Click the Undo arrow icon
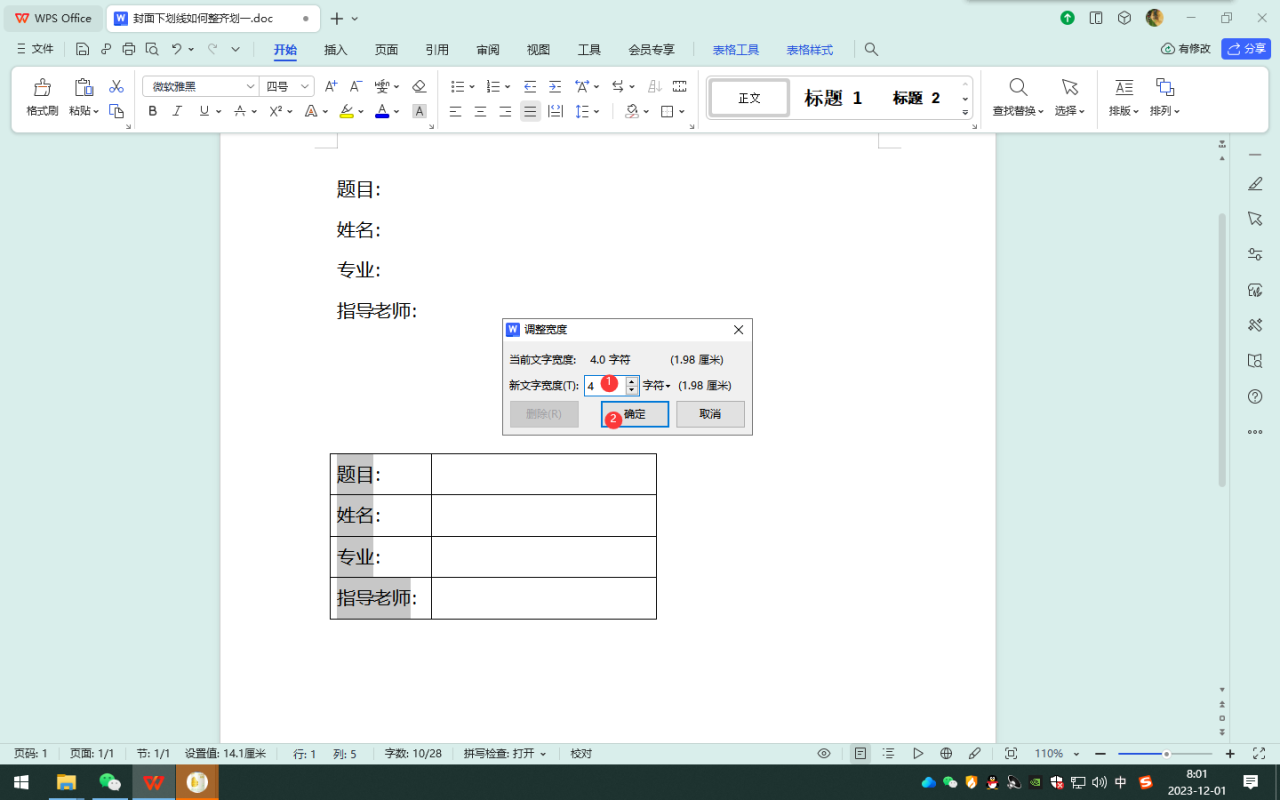1280x800 pixels. point(177,49)
